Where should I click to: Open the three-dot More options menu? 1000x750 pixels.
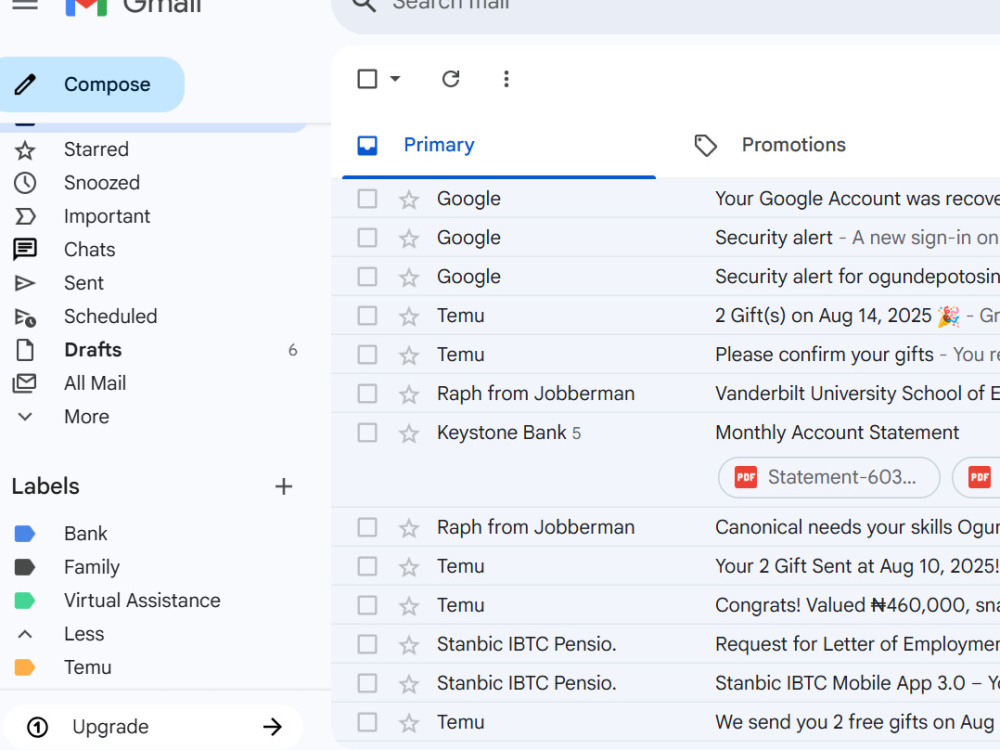pyautogui.click(x=506, y=79)
